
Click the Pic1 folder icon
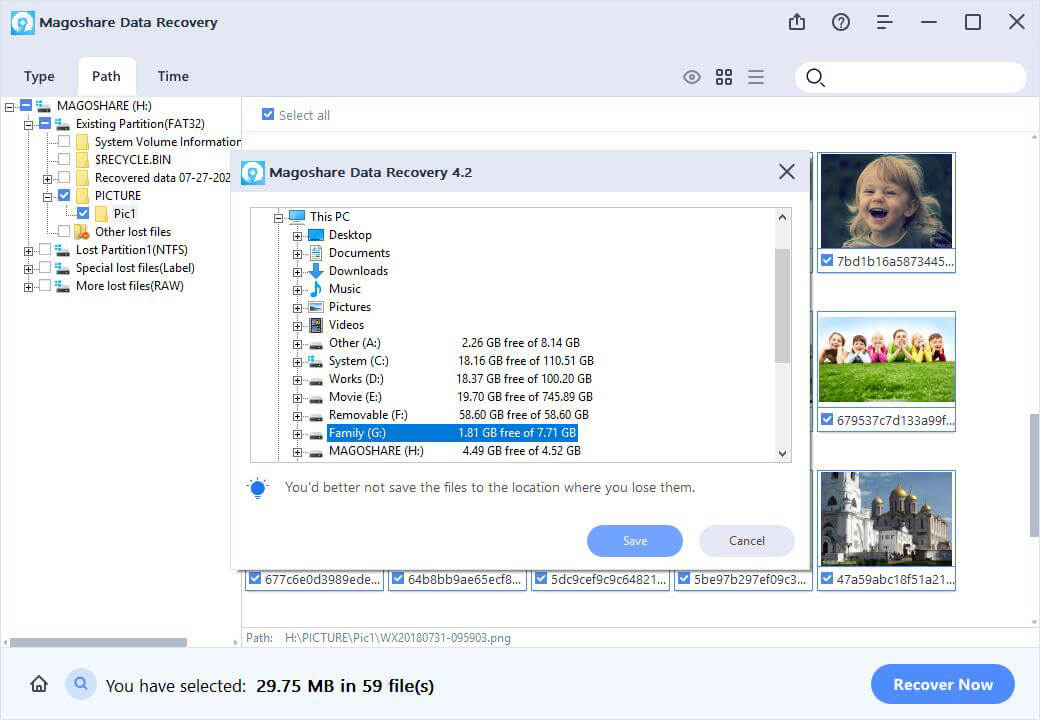(101, 213)
